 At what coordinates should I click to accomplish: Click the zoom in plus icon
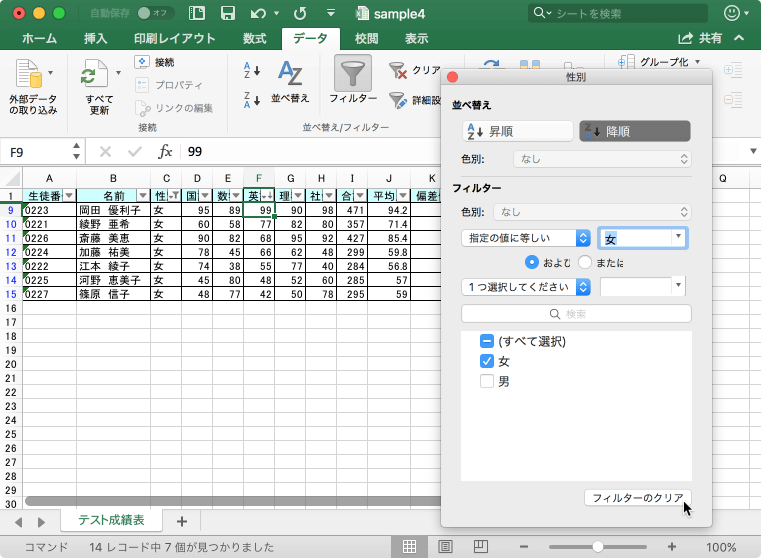pos(672,547)
